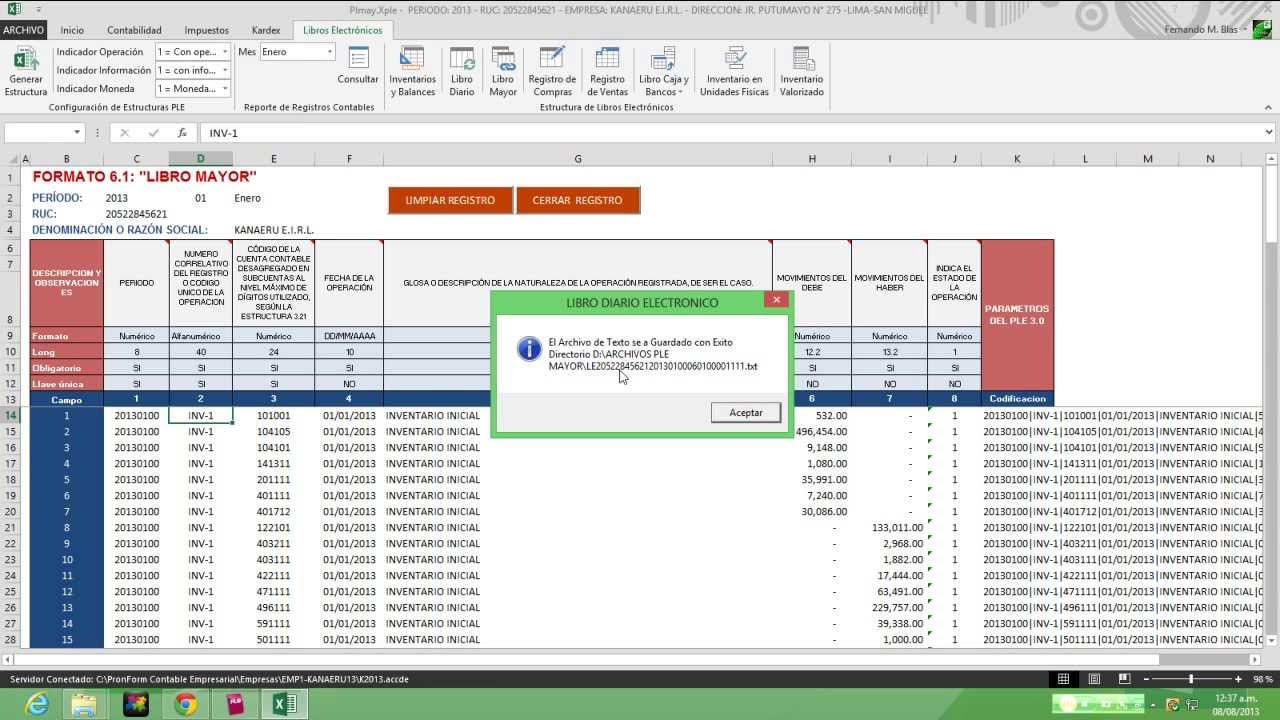
Task: Open ARCHIVO menu
Action: pos(23,30)
